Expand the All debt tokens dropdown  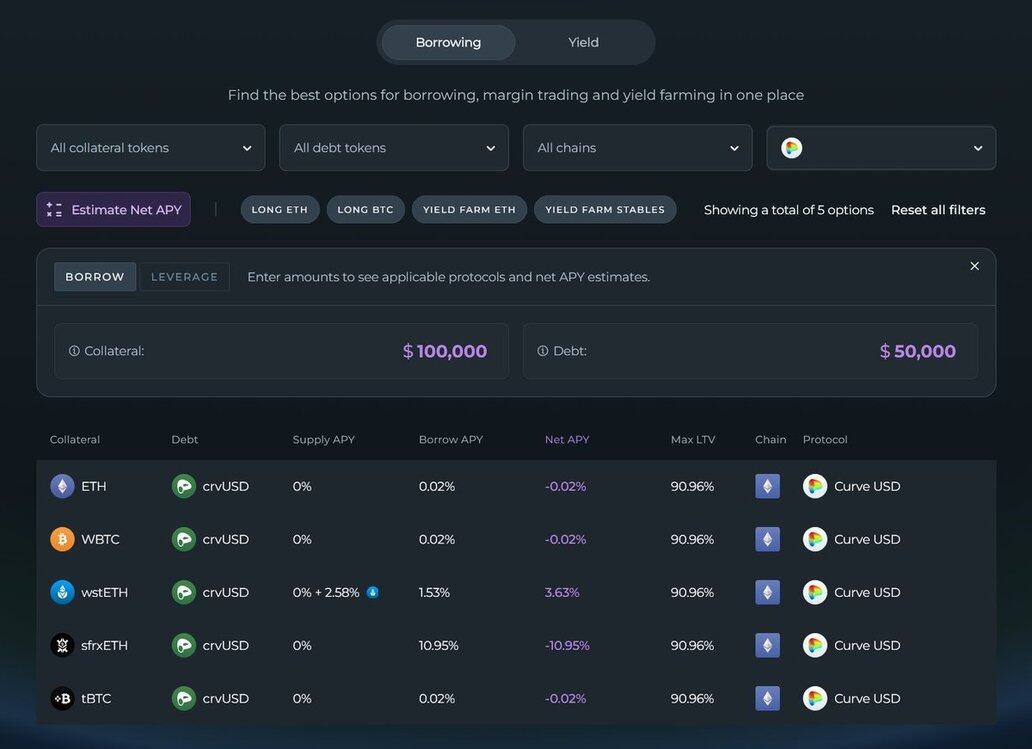pyautogui.click(x=394, y=148)
